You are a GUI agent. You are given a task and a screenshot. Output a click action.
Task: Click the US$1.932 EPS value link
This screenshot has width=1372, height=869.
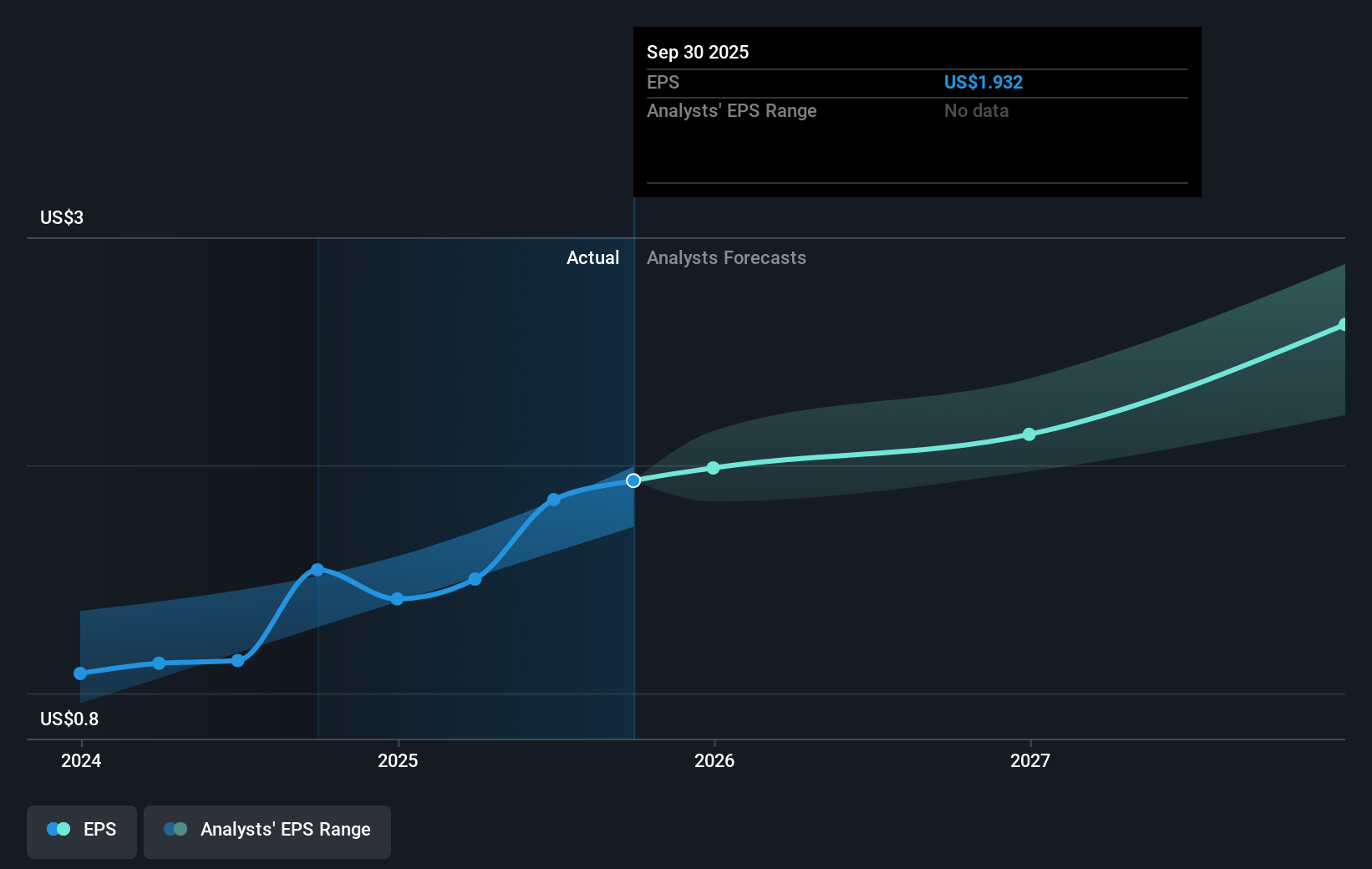[x=983, y=82]
